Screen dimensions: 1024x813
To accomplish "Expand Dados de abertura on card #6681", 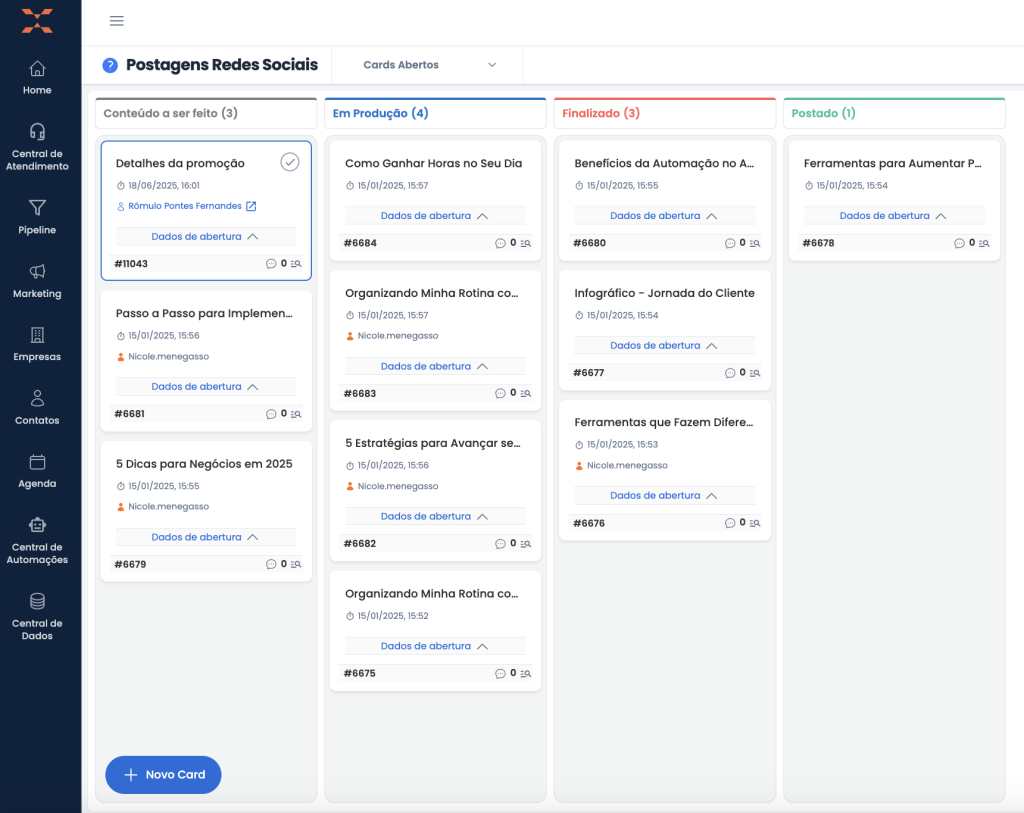I will pos(205,387).
